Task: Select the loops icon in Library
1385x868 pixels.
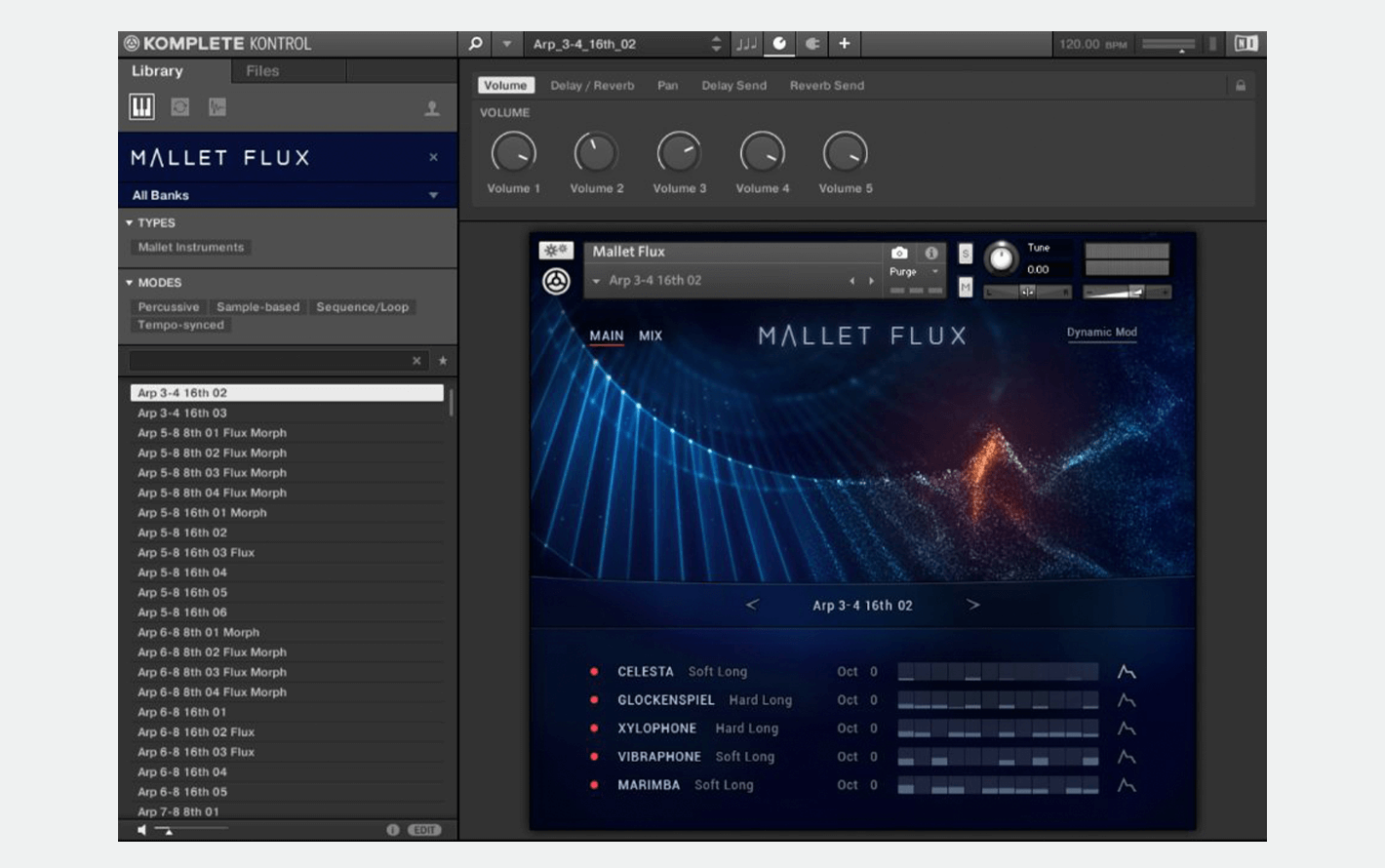Action: pyautogui.click(x=180, y=107)
